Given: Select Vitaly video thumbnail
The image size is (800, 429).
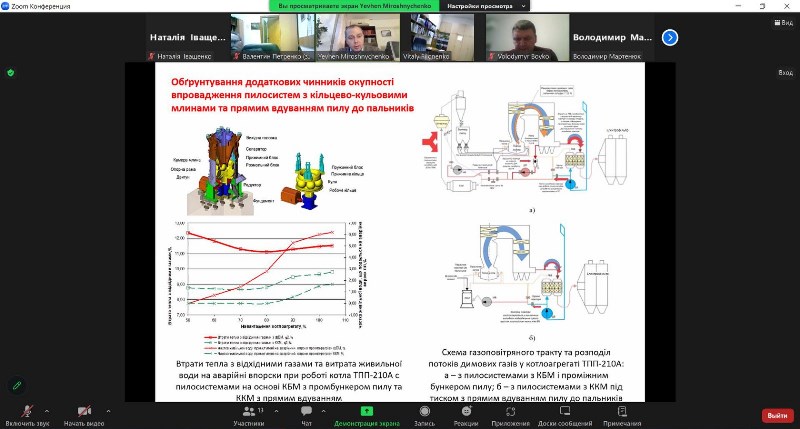Looking at the screenshot, I should point(442,38).
